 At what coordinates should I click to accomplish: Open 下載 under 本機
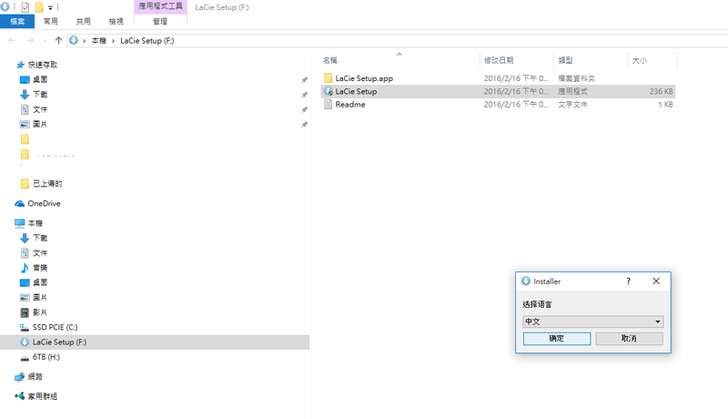click(x=40, y=238)
